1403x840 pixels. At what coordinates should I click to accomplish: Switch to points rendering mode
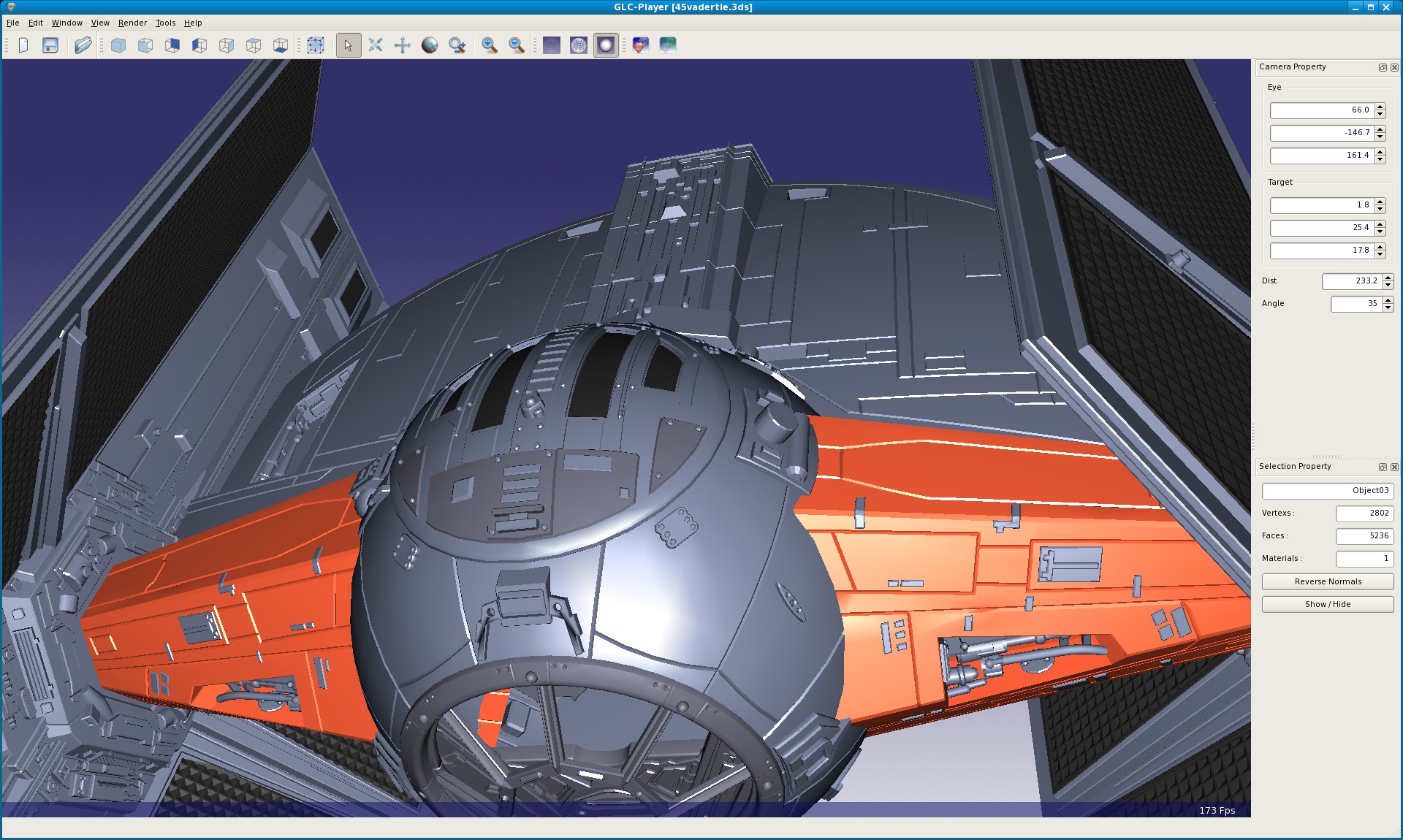[x=552, y=45]
